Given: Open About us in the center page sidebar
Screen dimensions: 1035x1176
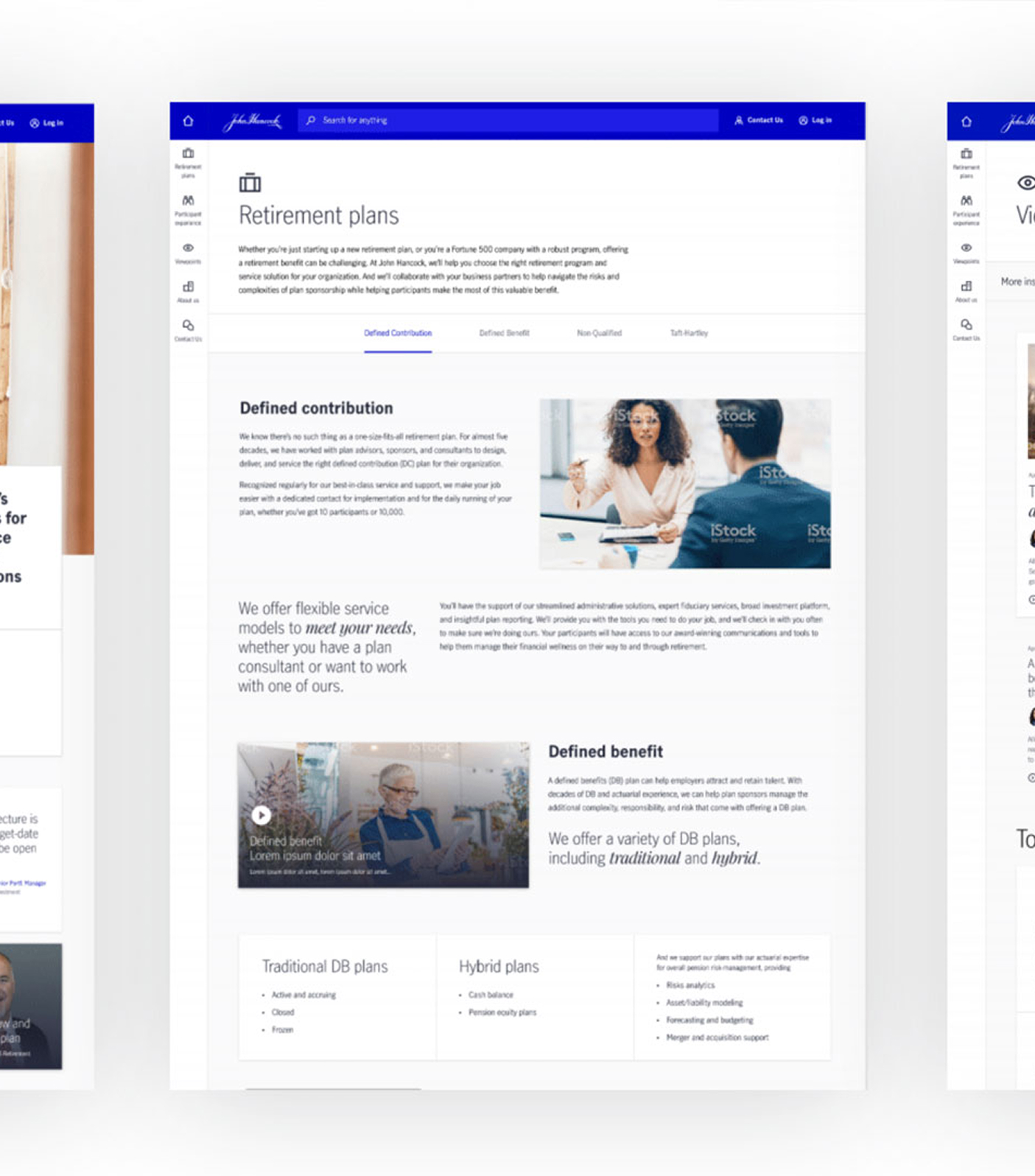Looking at the screenshot, I should coord(189,291).
